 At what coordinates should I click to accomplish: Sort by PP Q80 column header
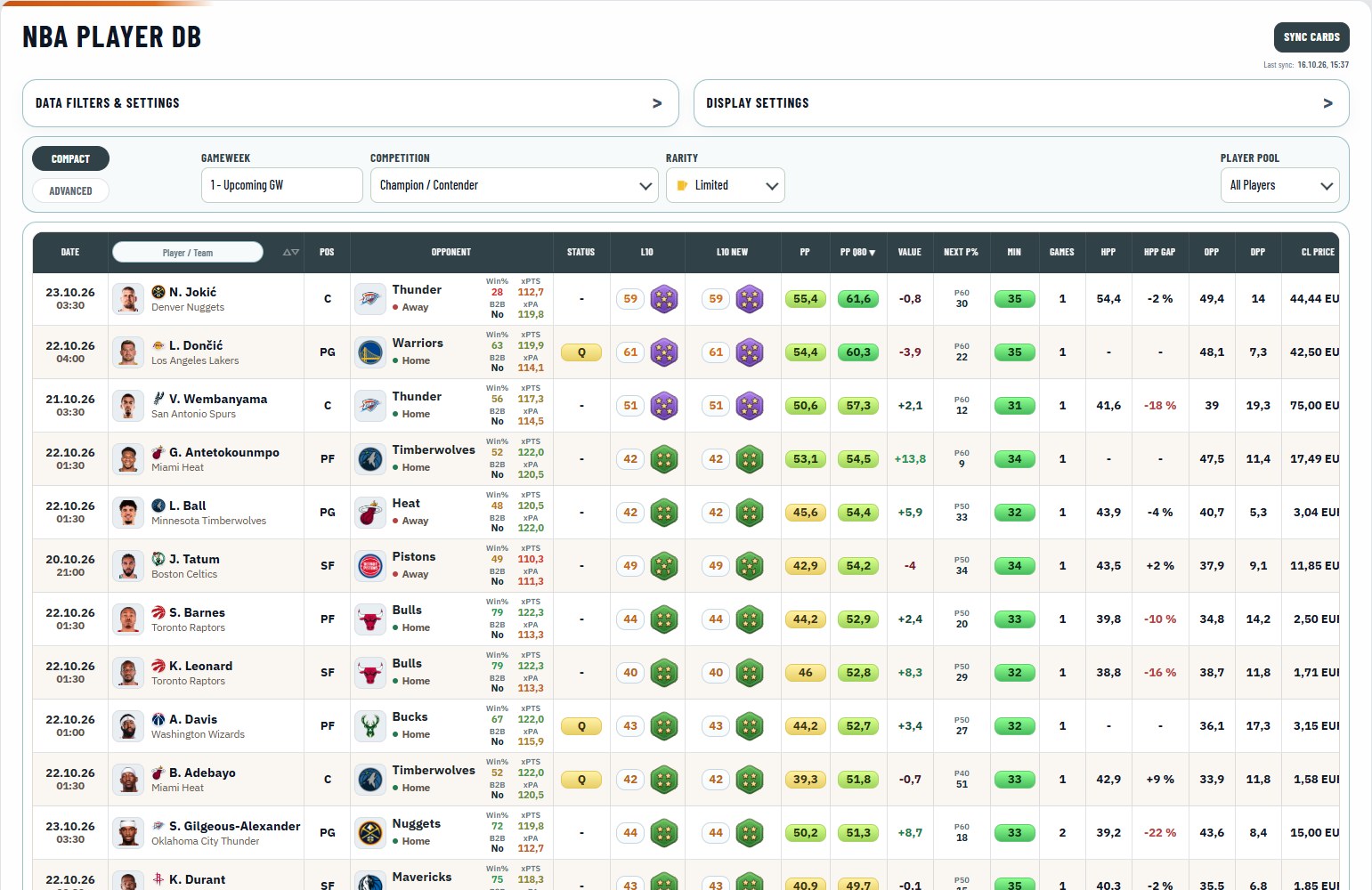coord(857,253)
